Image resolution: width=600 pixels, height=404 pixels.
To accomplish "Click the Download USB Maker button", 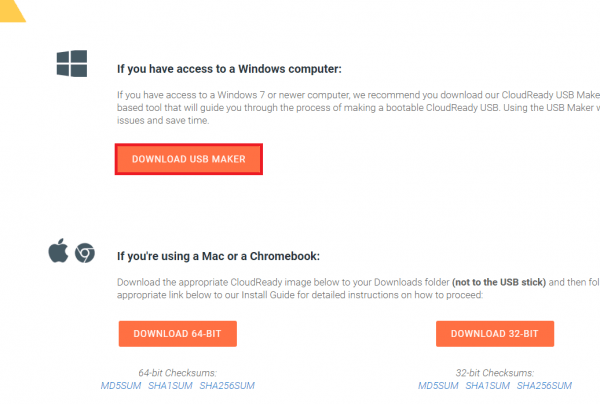I will 189,159.
